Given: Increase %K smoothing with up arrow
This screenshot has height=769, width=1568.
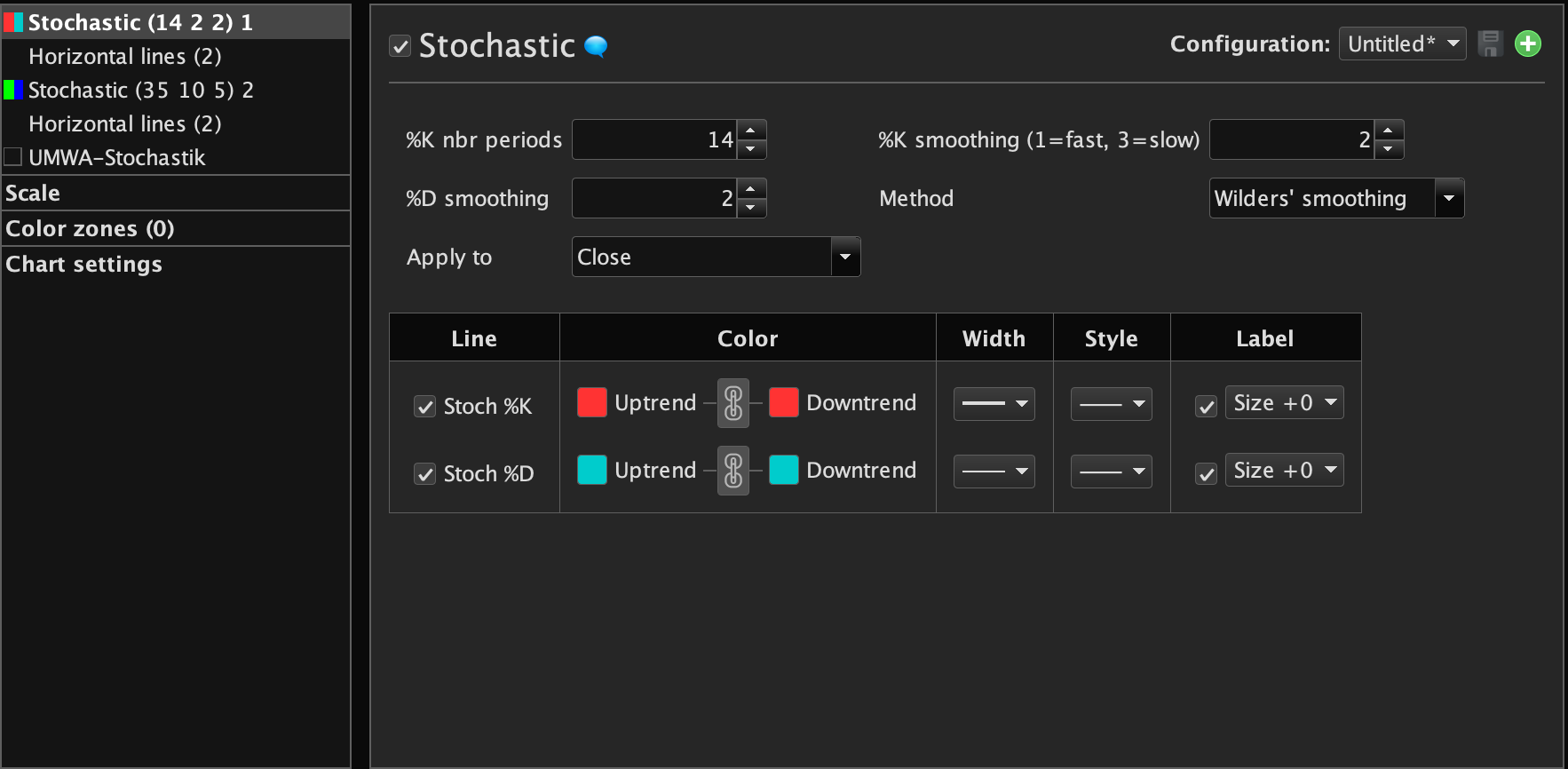Looking at the screenshot, I should tap(1389, 131).
